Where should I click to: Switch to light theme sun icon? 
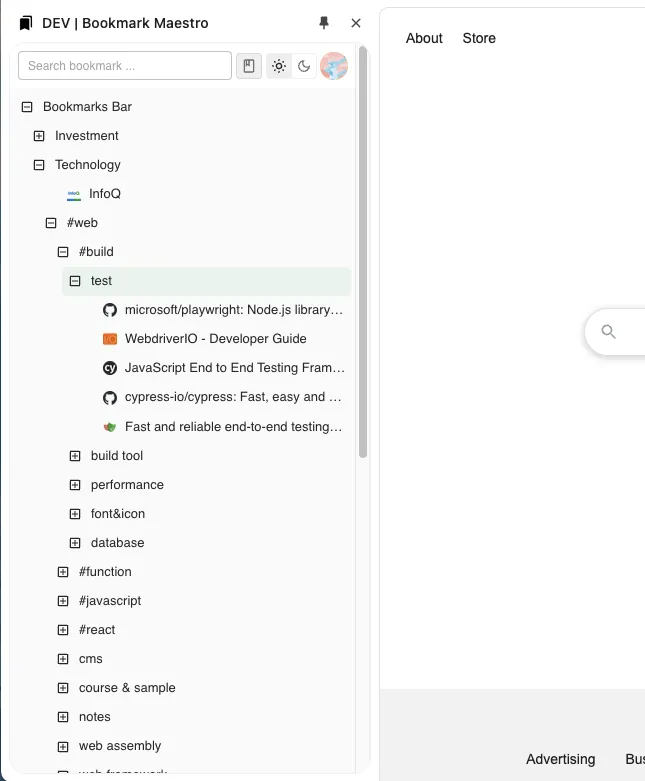coord(279,66)
